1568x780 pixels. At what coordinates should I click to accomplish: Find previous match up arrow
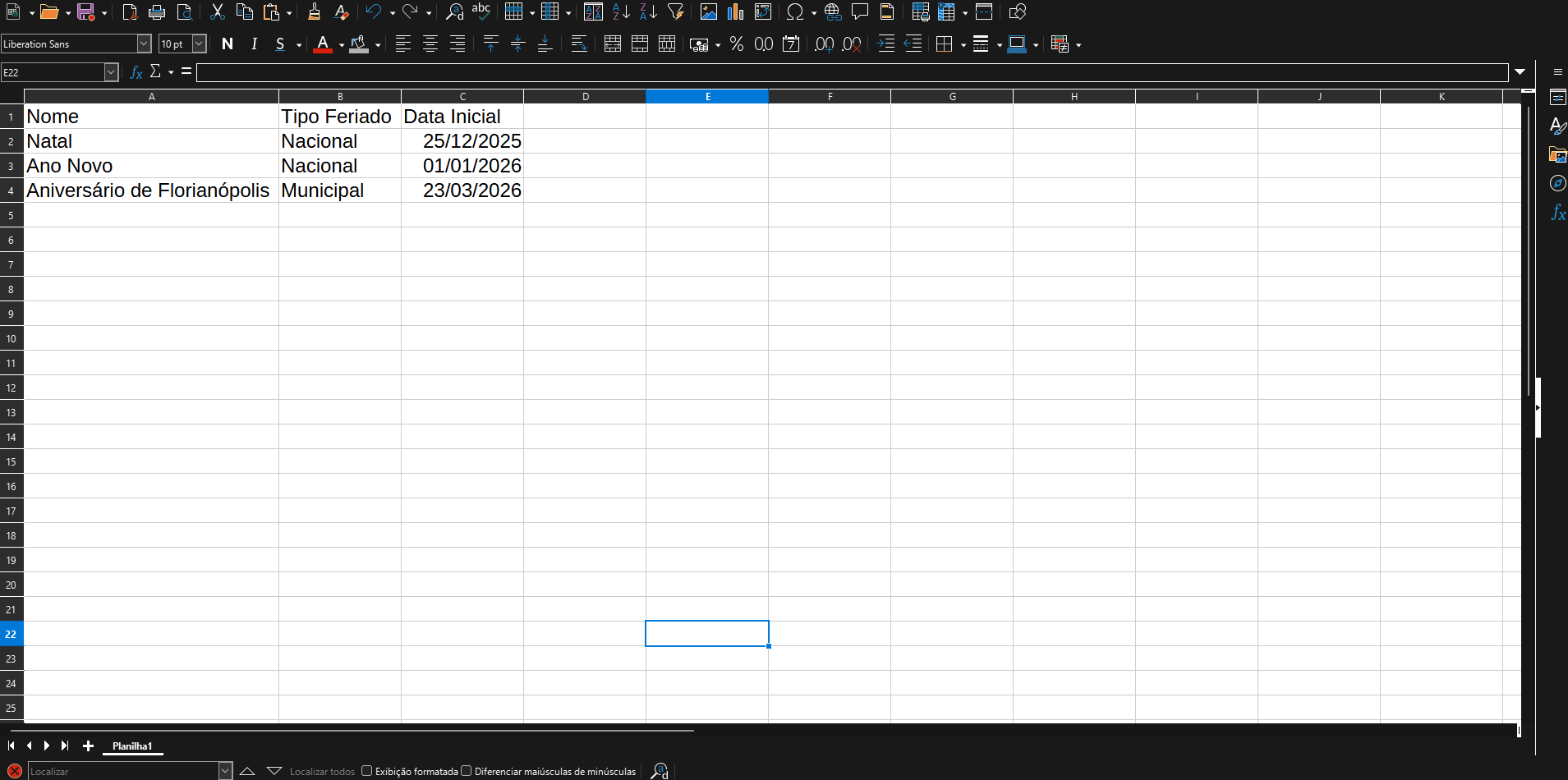point(247,771)
